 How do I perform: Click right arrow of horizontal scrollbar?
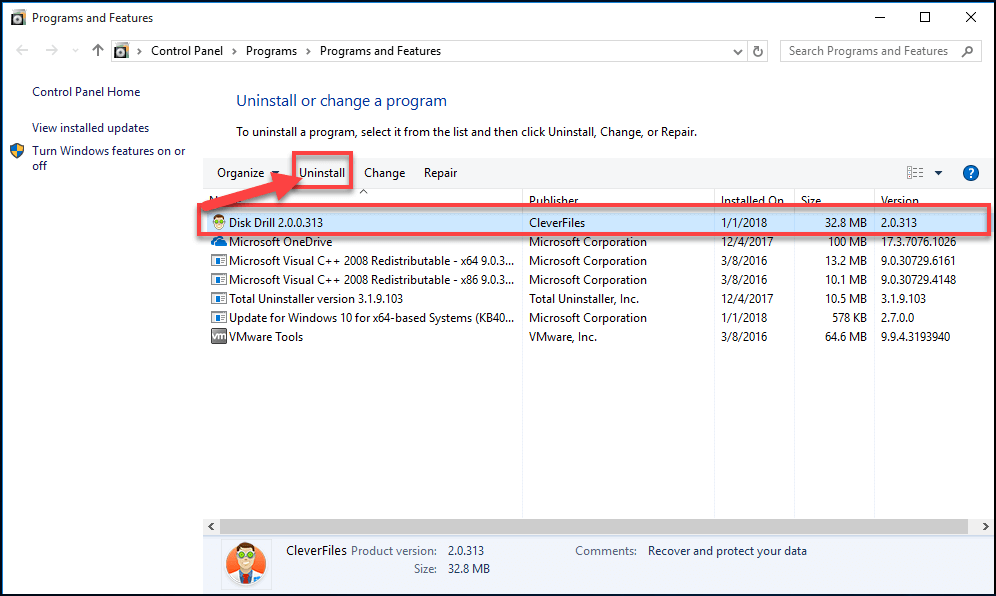[x=985, y=526]
